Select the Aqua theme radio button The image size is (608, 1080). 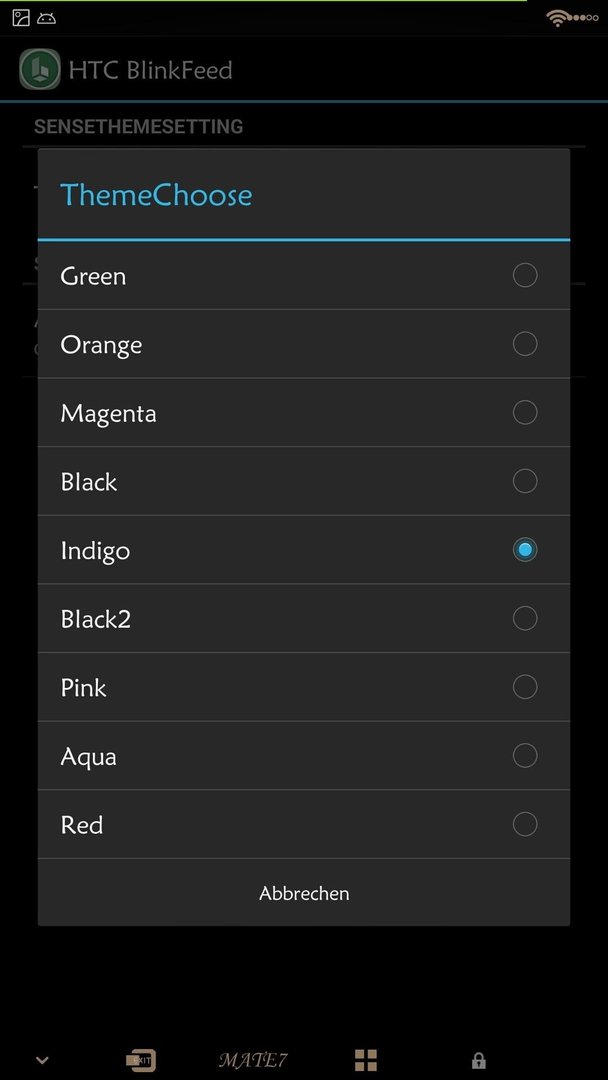point(525,756)
